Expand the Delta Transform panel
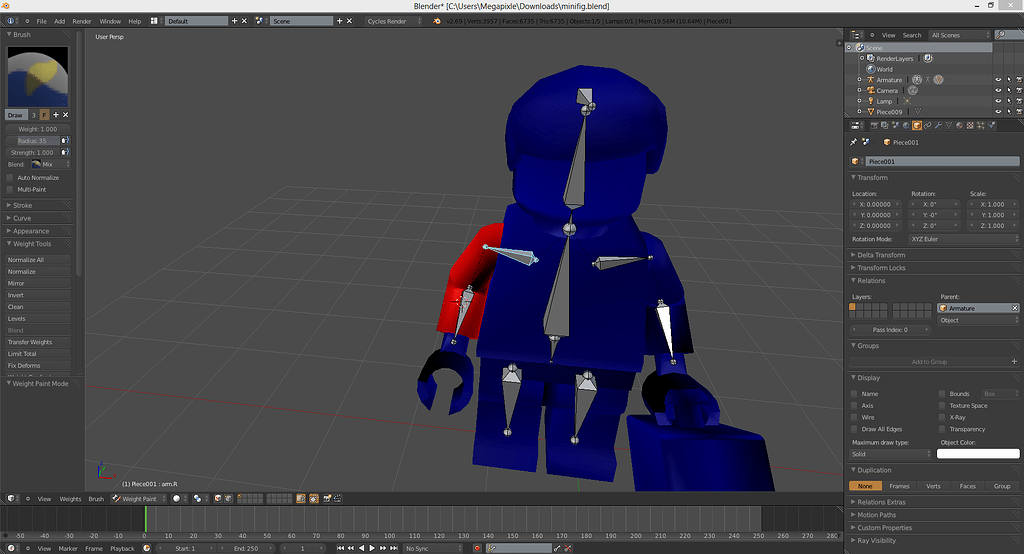1024x554 pixels. click(x=881, y=255)
